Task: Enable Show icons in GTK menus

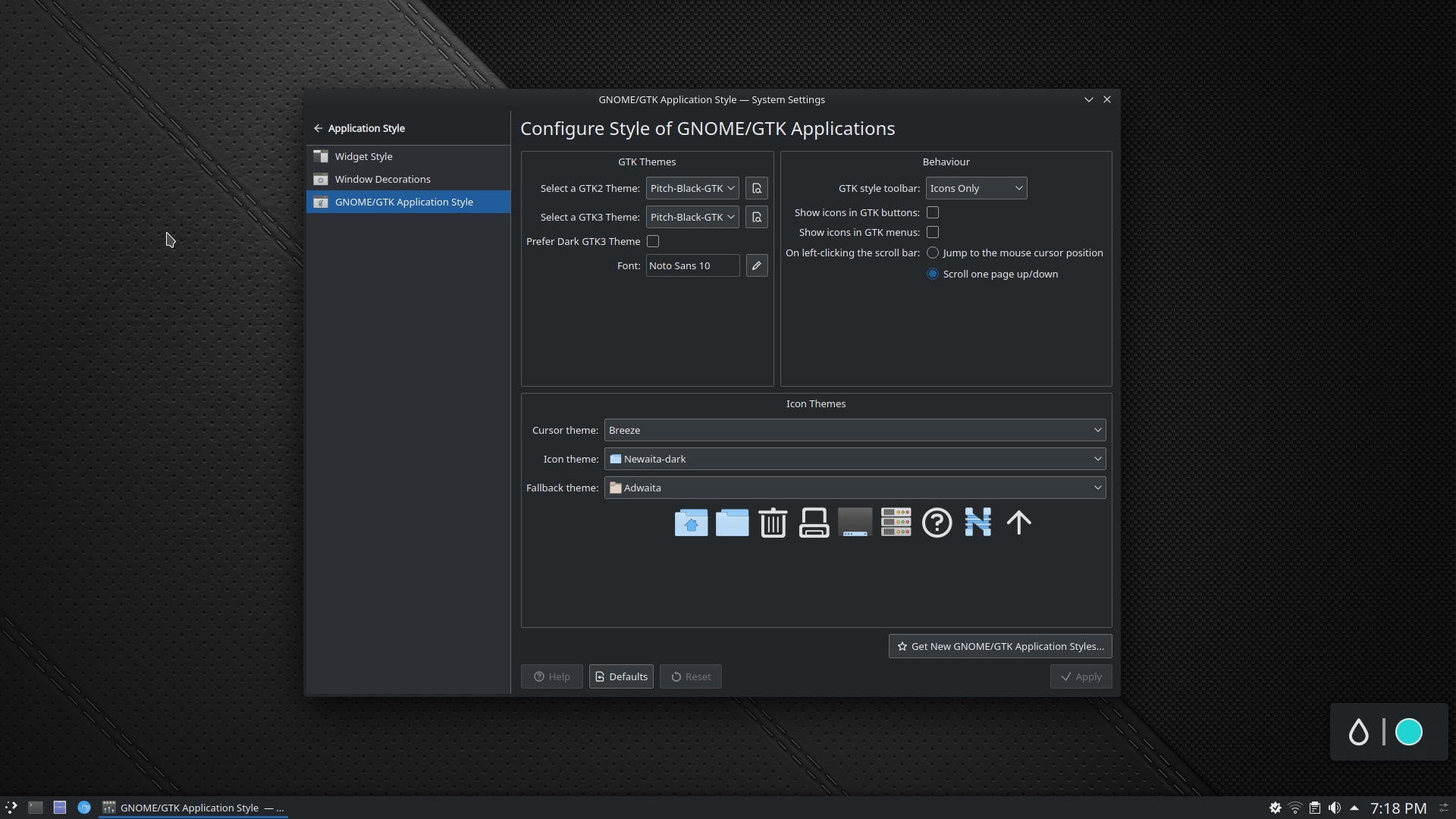Action: coord(933,232)
